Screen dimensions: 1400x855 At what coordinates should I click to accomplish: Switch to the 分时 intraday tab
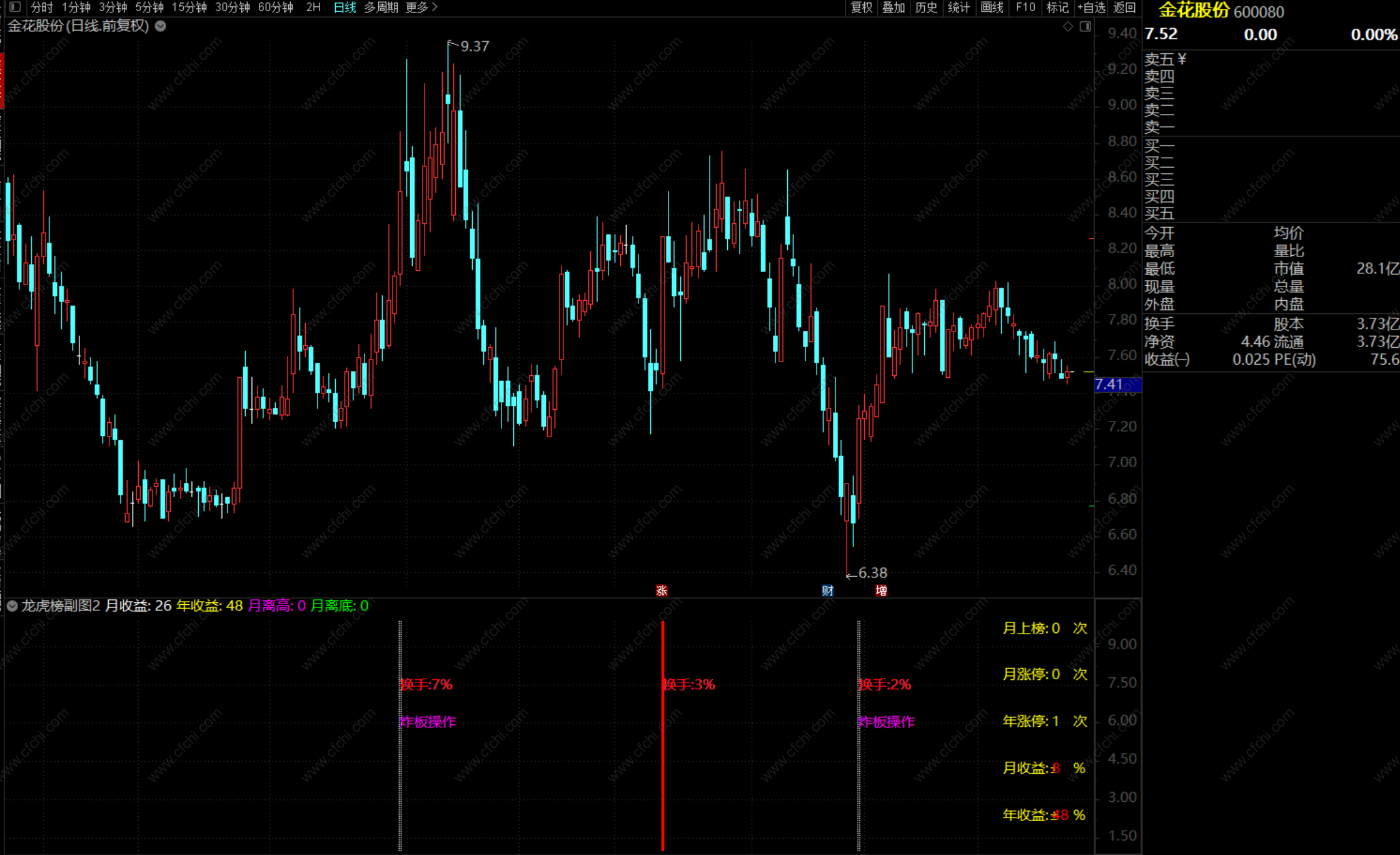pyautogui.click(x=42, y=8)
